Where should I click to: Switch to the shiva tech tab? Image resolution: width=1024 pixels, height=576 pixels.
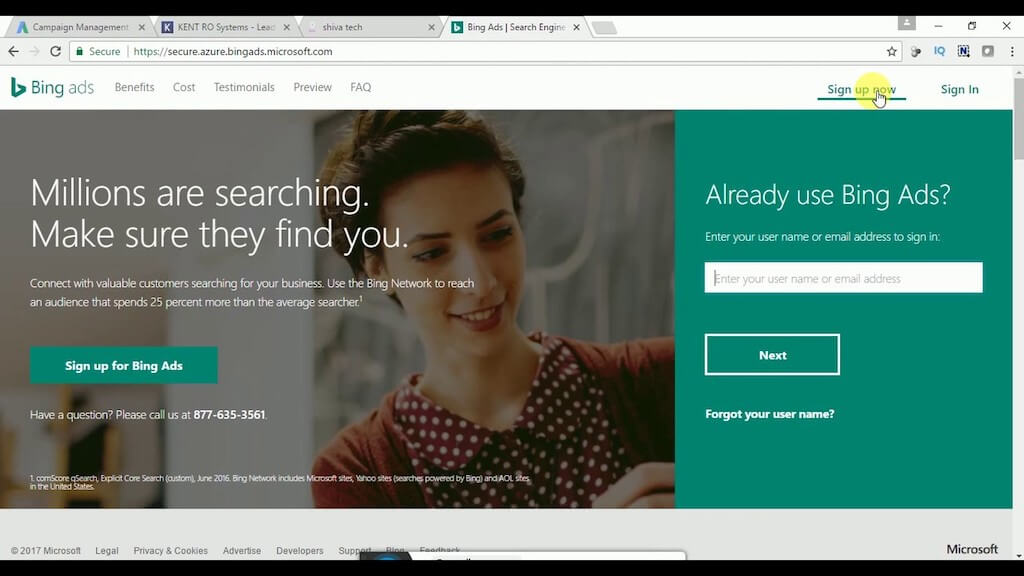[x=370, y=27]
